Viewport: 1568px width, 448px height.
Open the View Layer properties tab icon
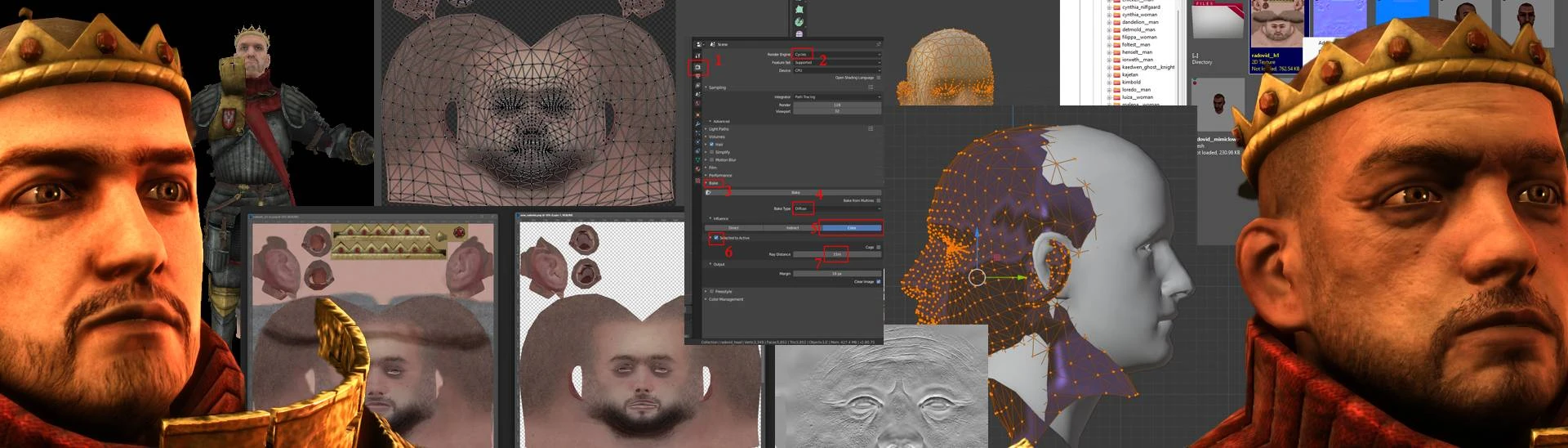pos(698,85)
